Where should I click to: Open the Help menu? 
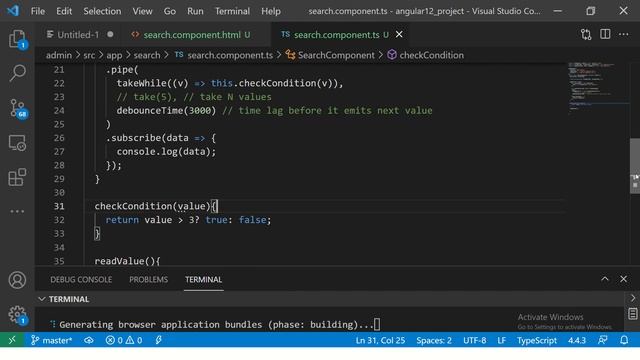[x=271, y=11]
